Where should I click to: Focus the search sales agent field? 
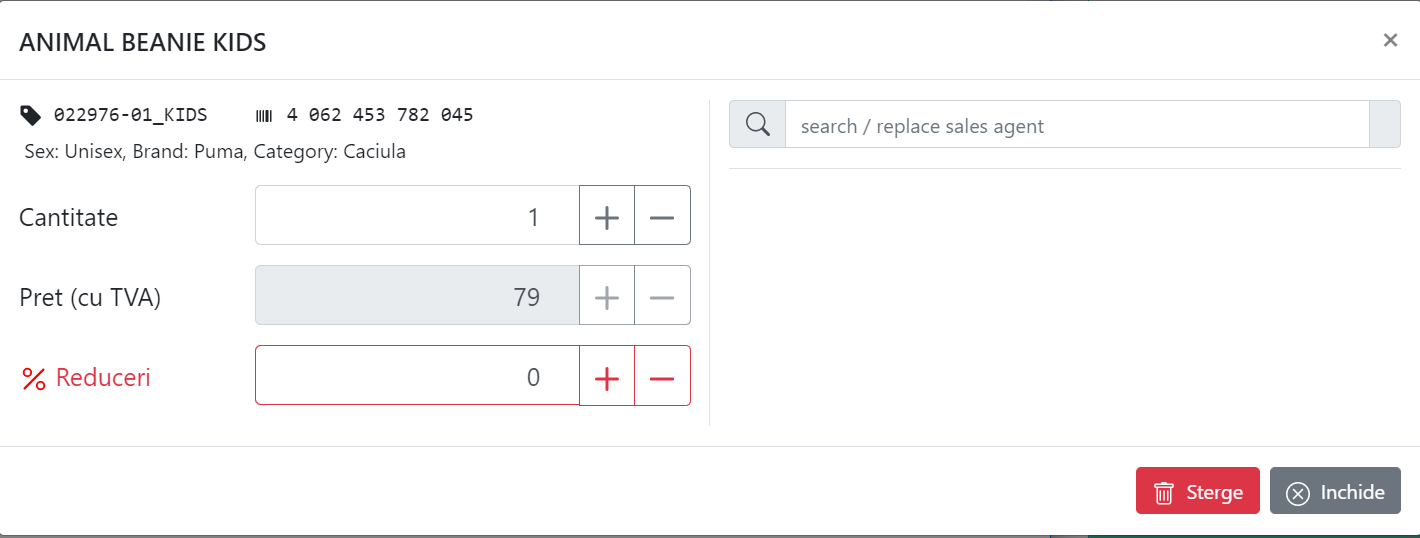[x=1077, y=124]
